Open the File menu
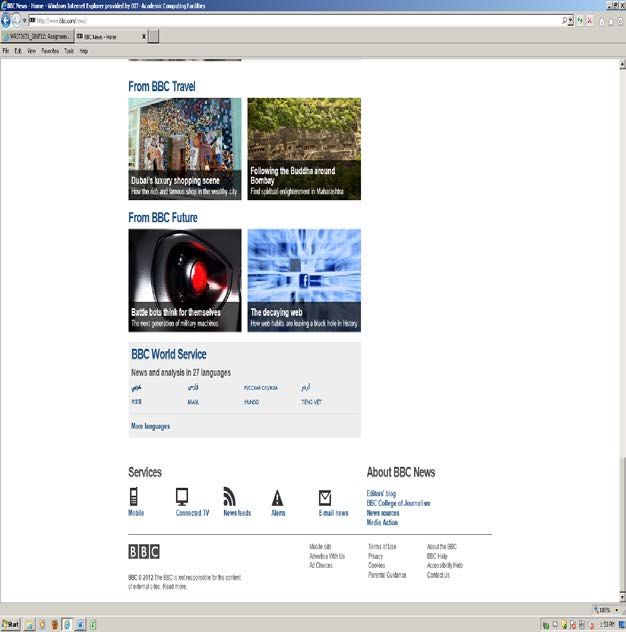 [x=6, y=51]
